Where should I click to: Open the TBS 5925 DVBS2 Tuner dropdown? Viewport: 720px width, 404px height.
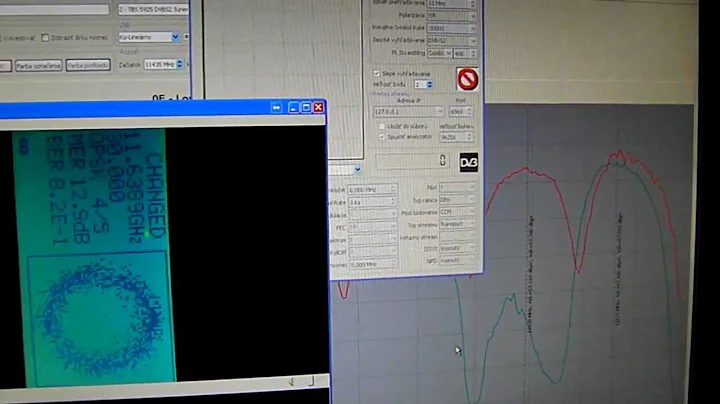coord(153,9)
